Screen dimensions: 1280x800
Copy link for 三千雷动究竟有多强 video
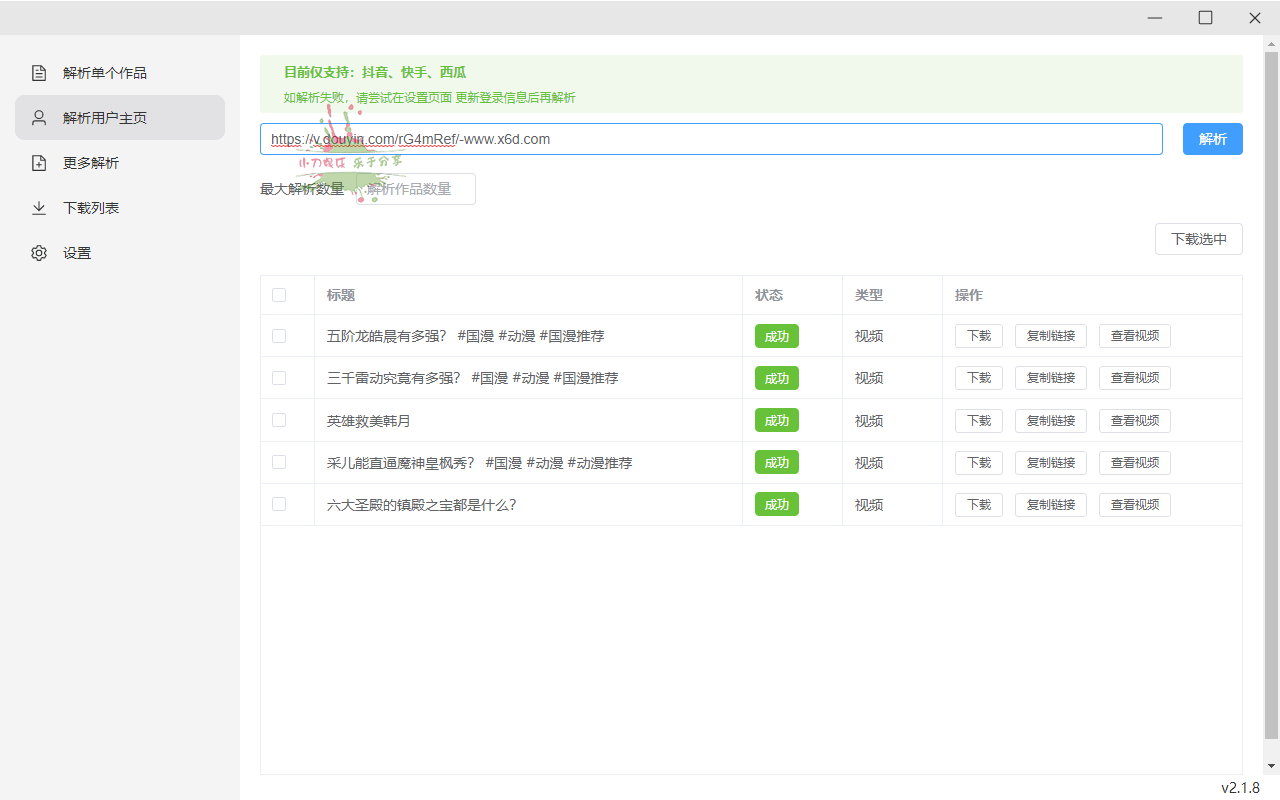click(x=1050, y=378)
